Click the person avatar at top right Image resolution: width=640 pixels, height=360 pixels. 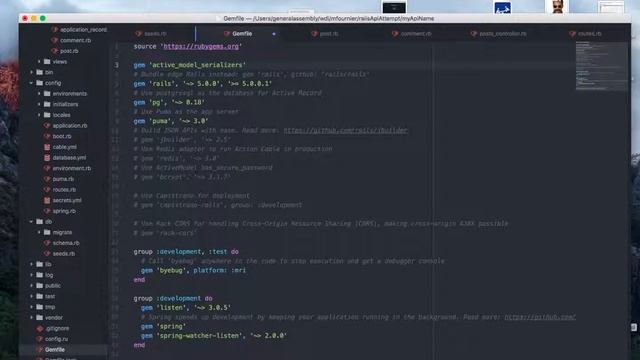(557, 7)
